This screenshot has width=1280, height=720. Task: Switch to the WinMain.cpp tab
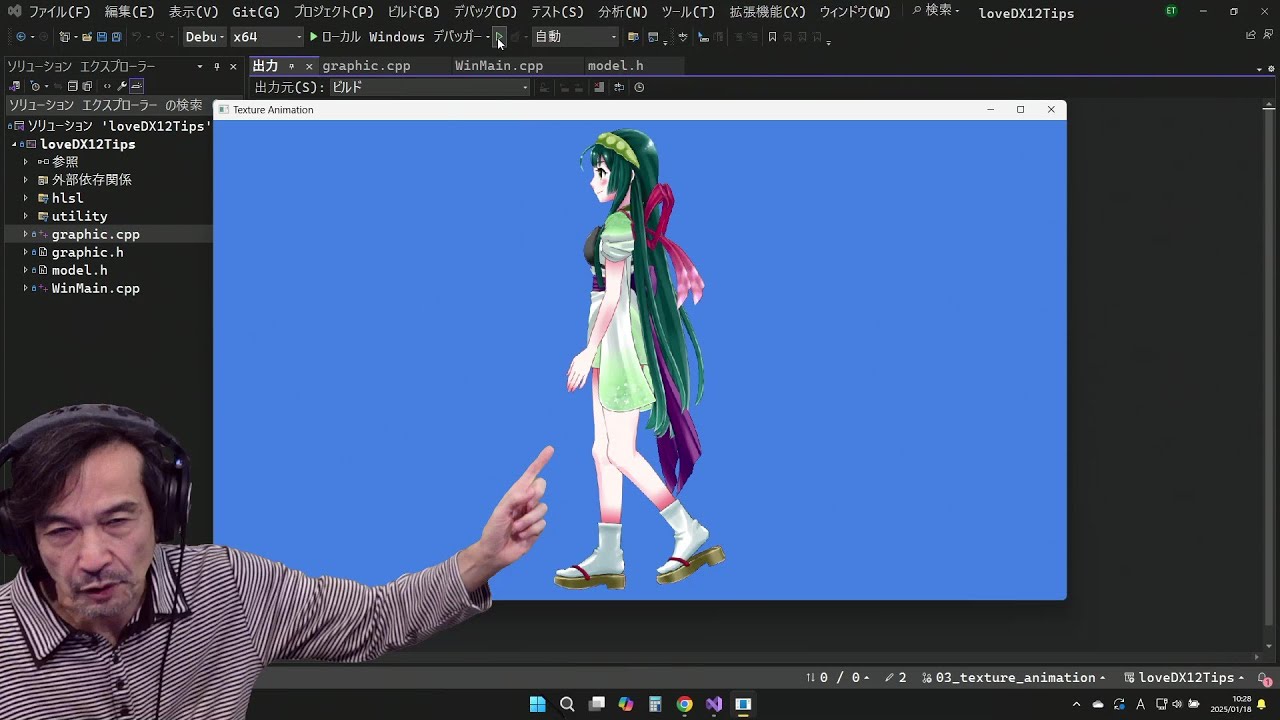pos(499,66)
